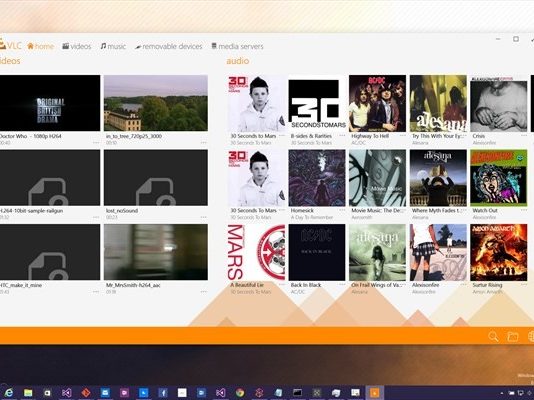Click the VLC cone logo
The width and height of the screenshot is (534, 400).
coord(2,45)
